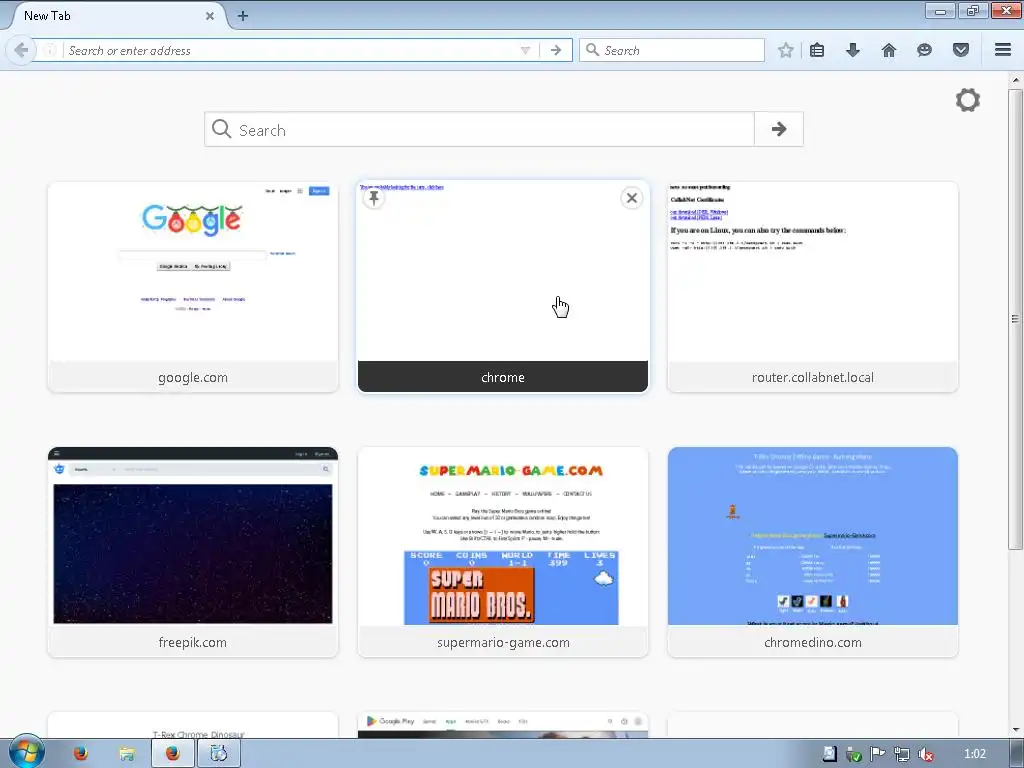This screenshot has width=1024, height=768.
Task: Open the Google Play tile
Action: pyautogui.click(x=503, y=726)
